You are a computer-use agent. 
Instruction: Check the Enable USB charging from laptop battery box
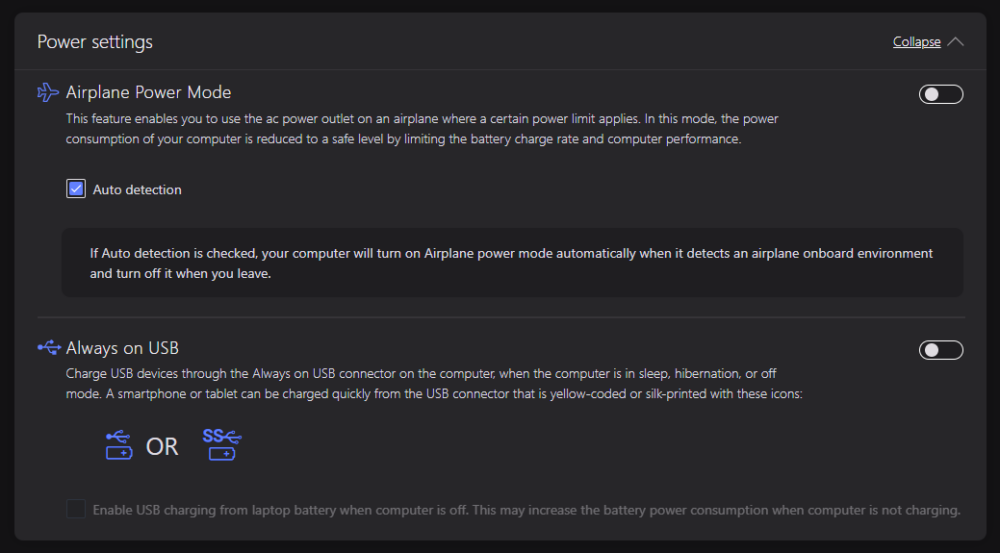[76, 509]
